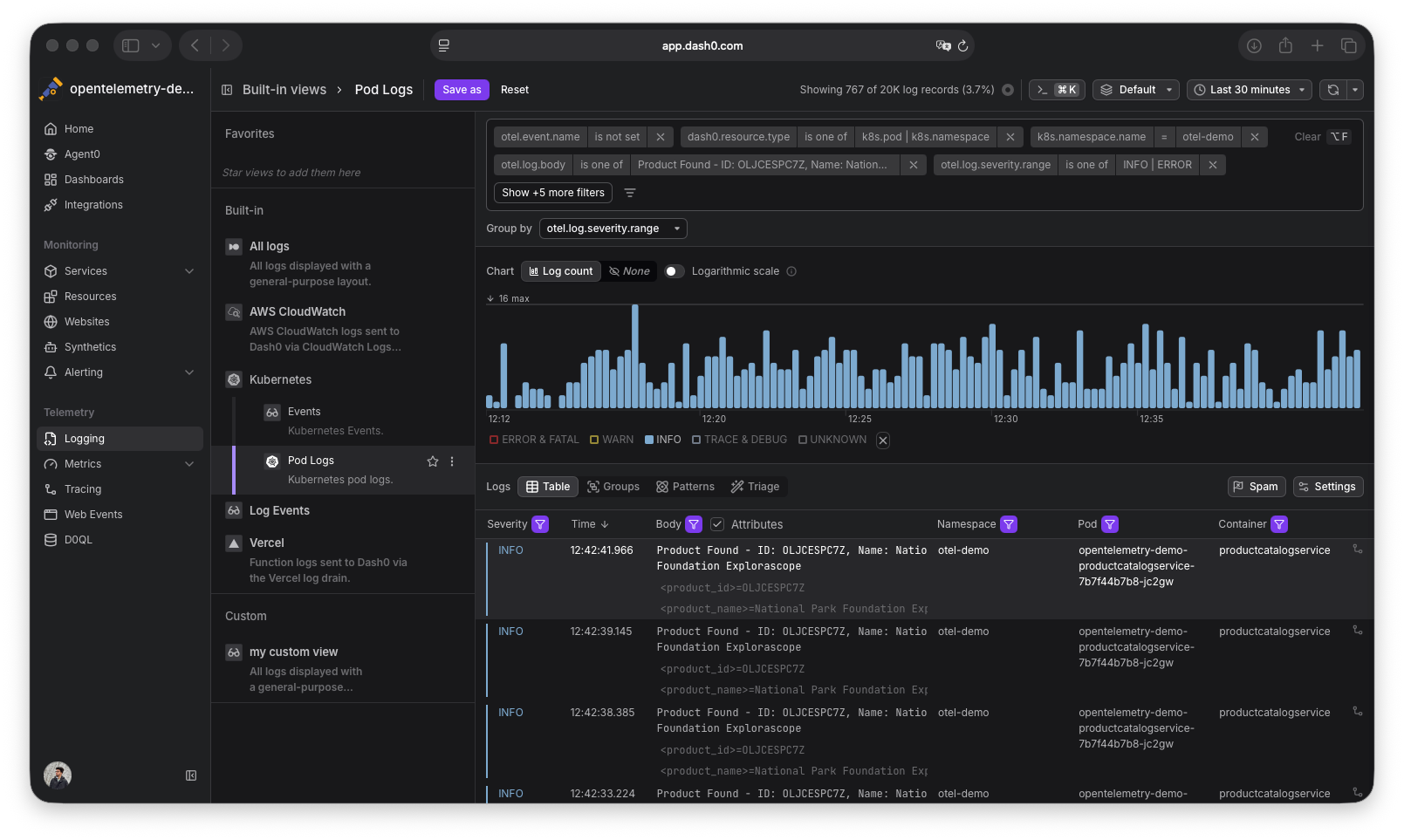Expand the Services sidebar section
This screenshot has height=840, width=1404.
point(189,271)
